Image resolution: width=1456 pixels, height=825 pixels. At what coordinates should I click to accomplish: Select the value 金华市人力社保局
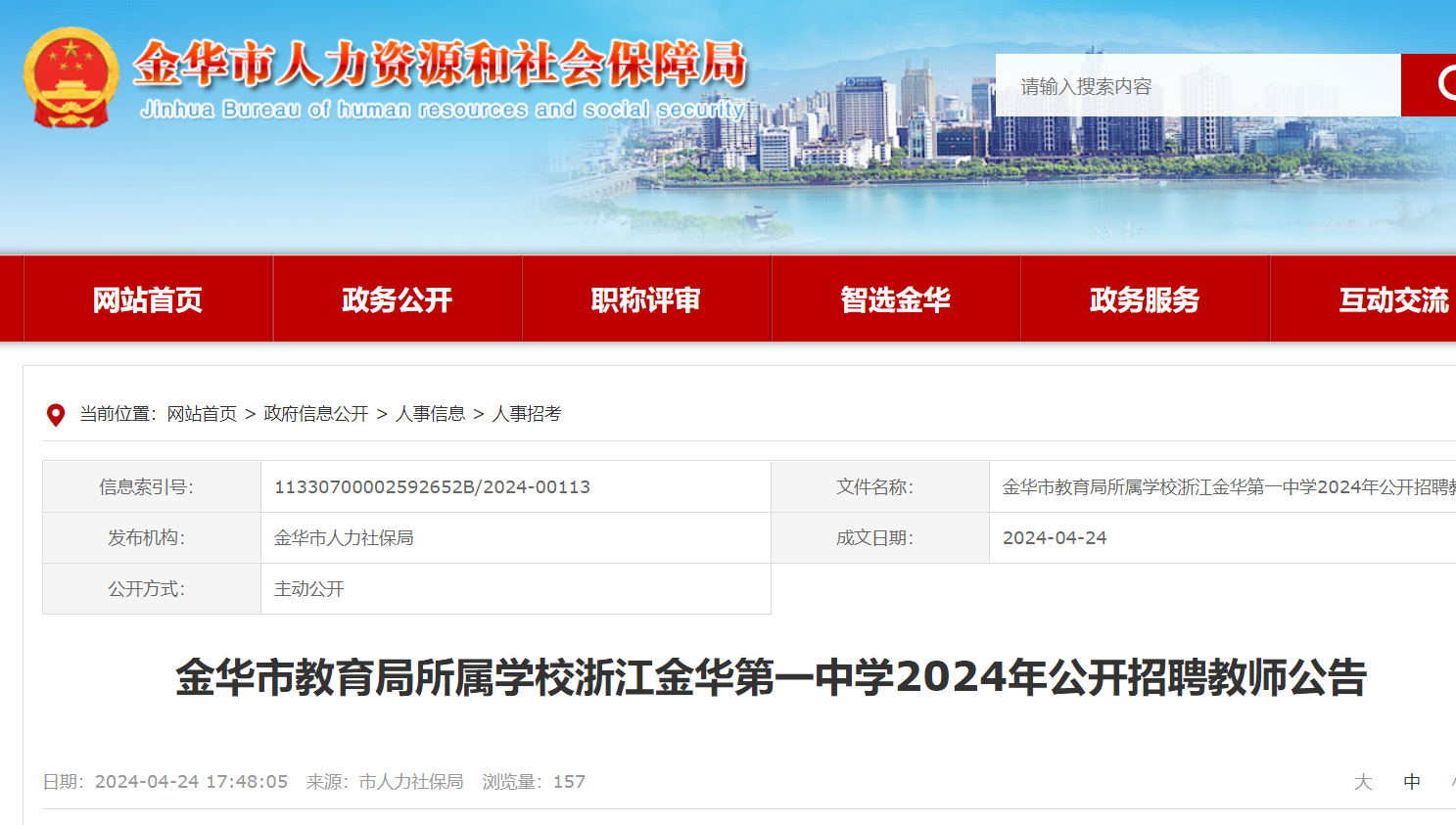point(344,538)
